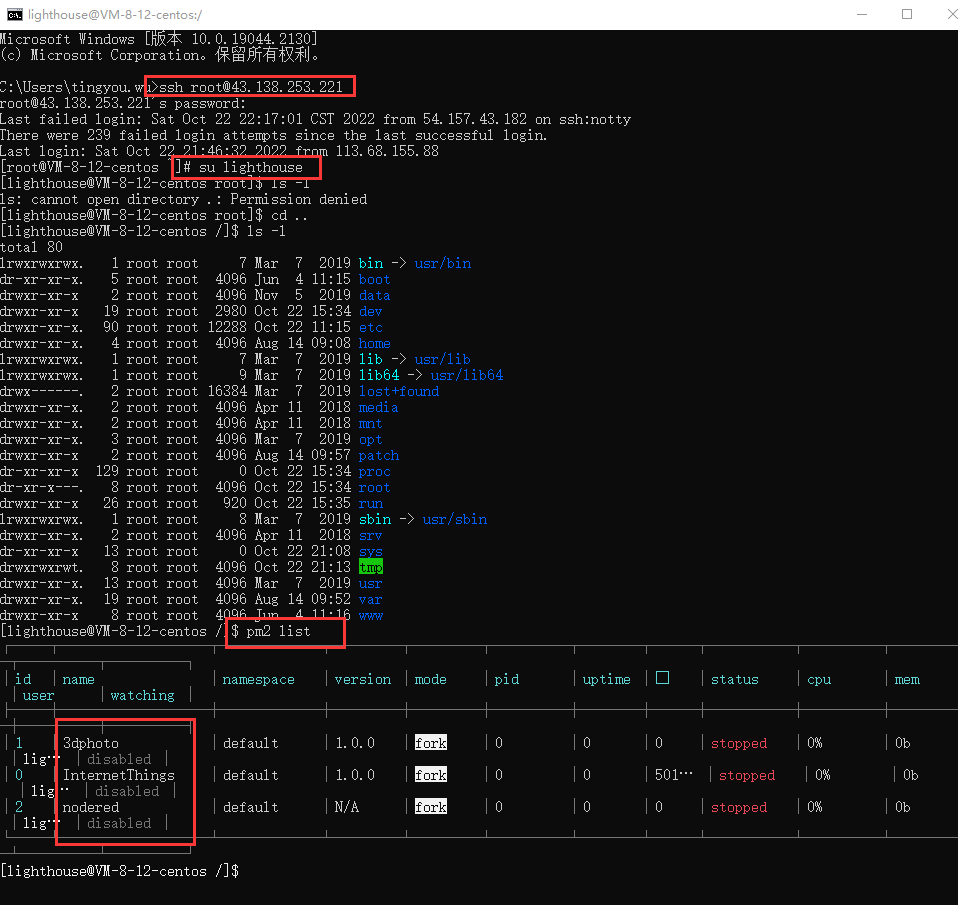Click the 'www' directory name
The image size is (958, 905).
pos(371,615)
